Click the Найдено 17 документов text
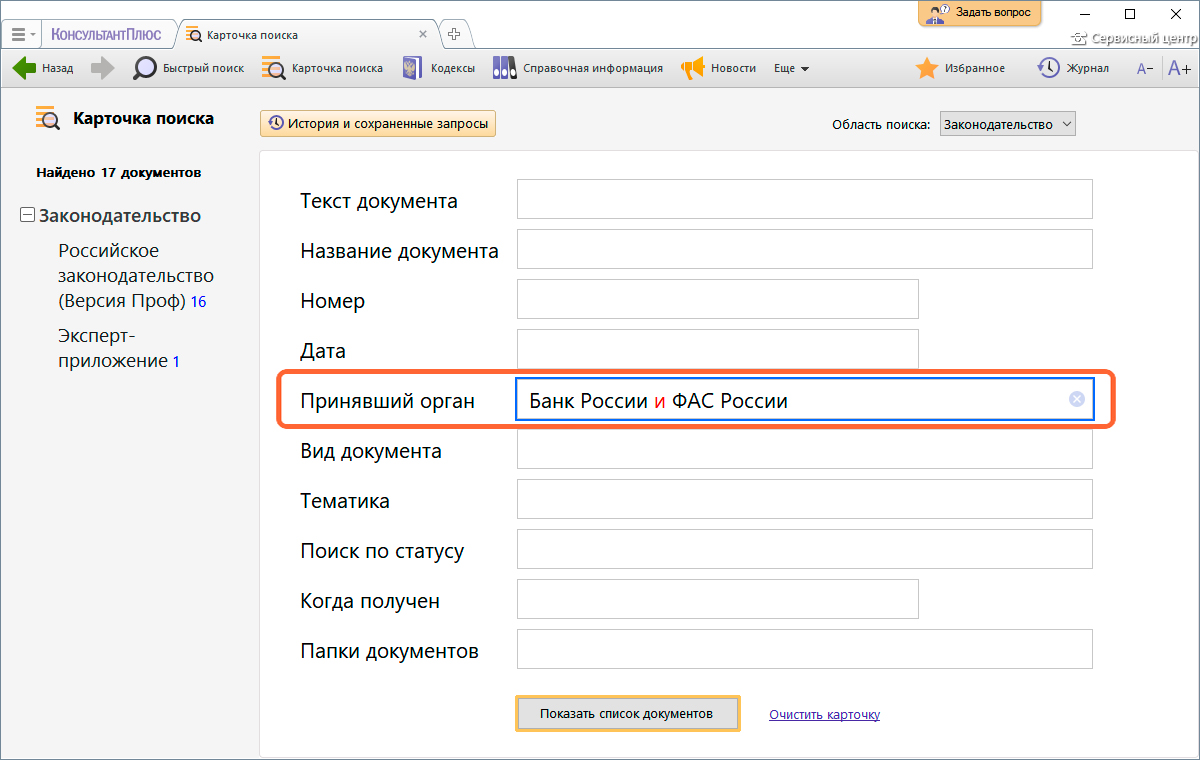 119,173
